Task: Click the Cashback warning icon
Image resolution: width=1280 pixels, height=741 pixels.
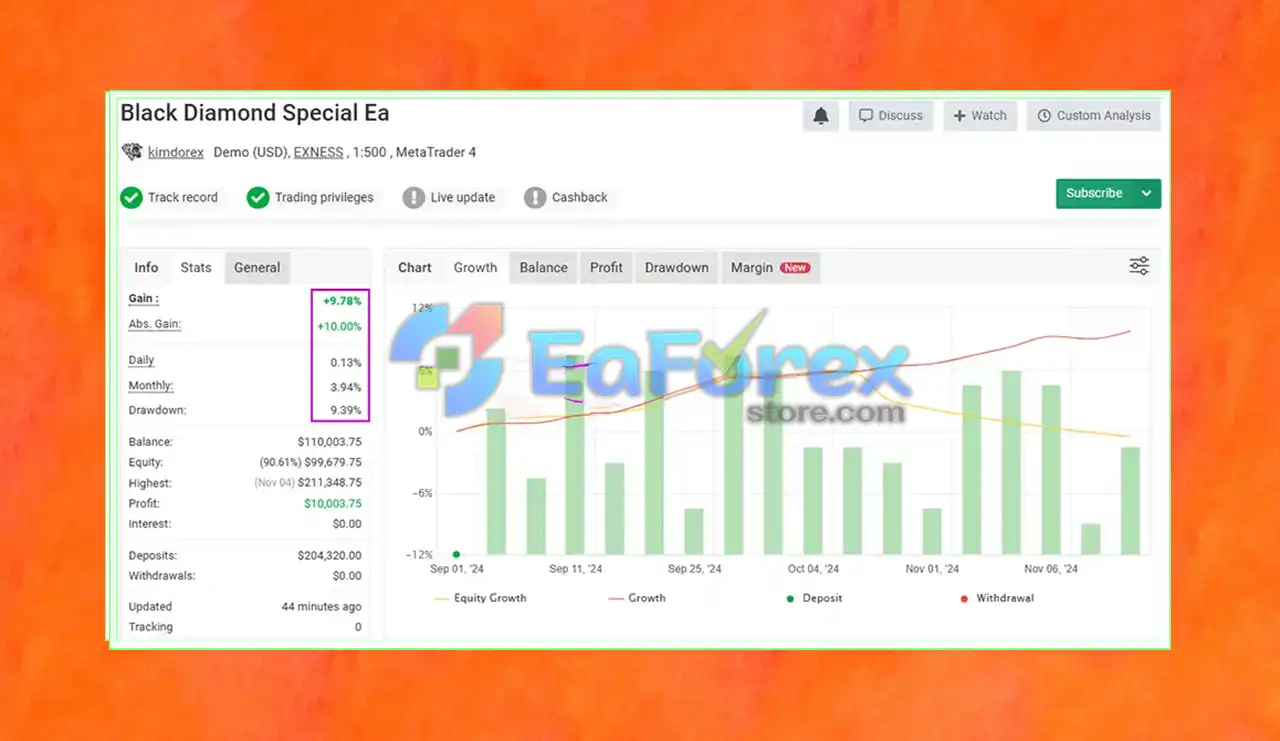Action: point(535,197)
